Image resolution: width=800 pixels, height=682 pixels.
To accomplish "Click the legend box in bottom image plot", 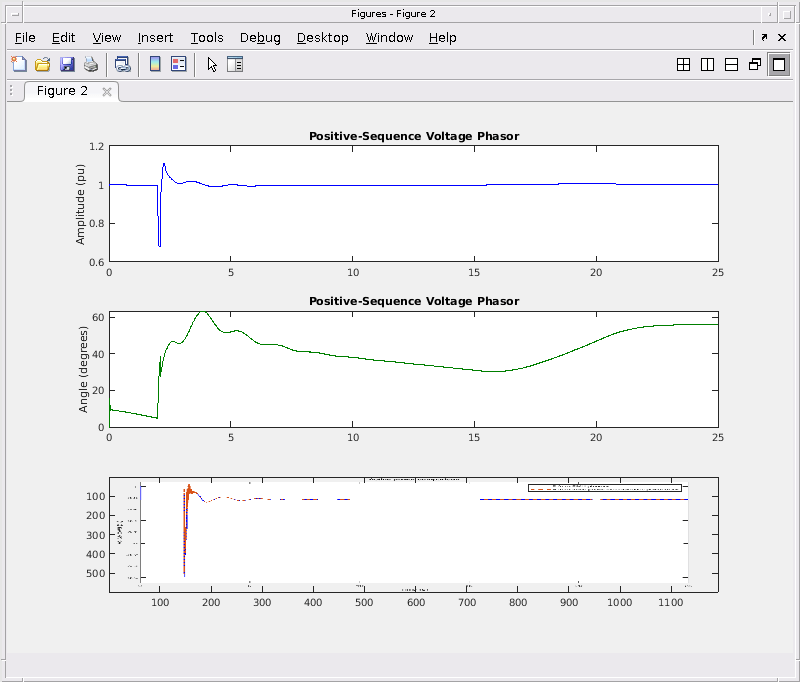I will pos(605,488).
